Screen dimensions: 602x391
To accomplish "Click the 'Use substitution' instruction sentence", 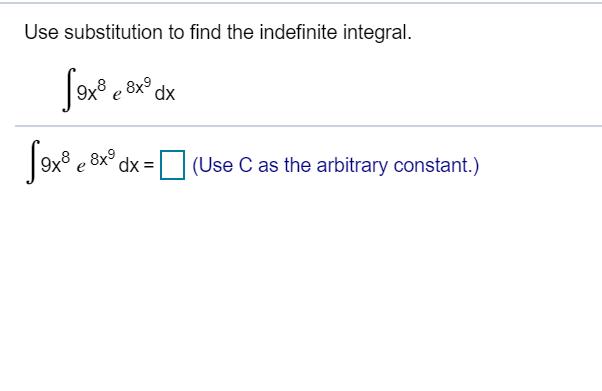I will 218,32.
